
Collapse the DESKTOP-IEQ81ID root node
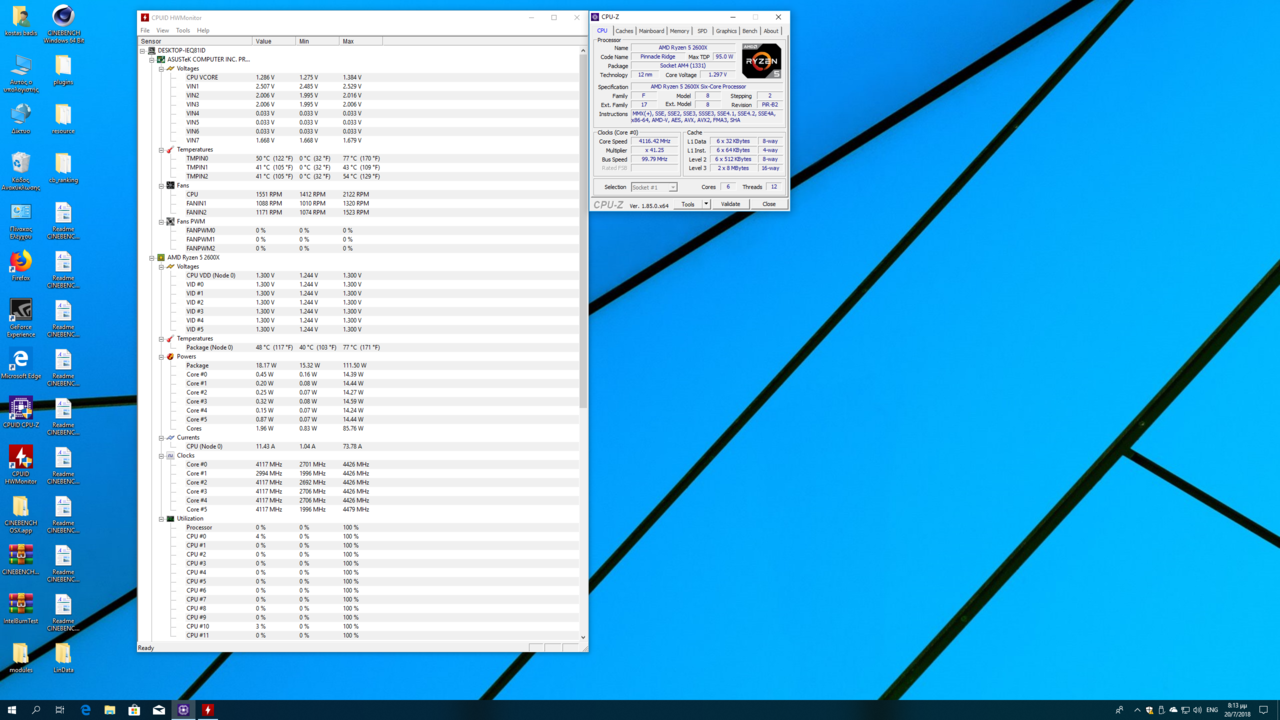click(x=143, y=50)
